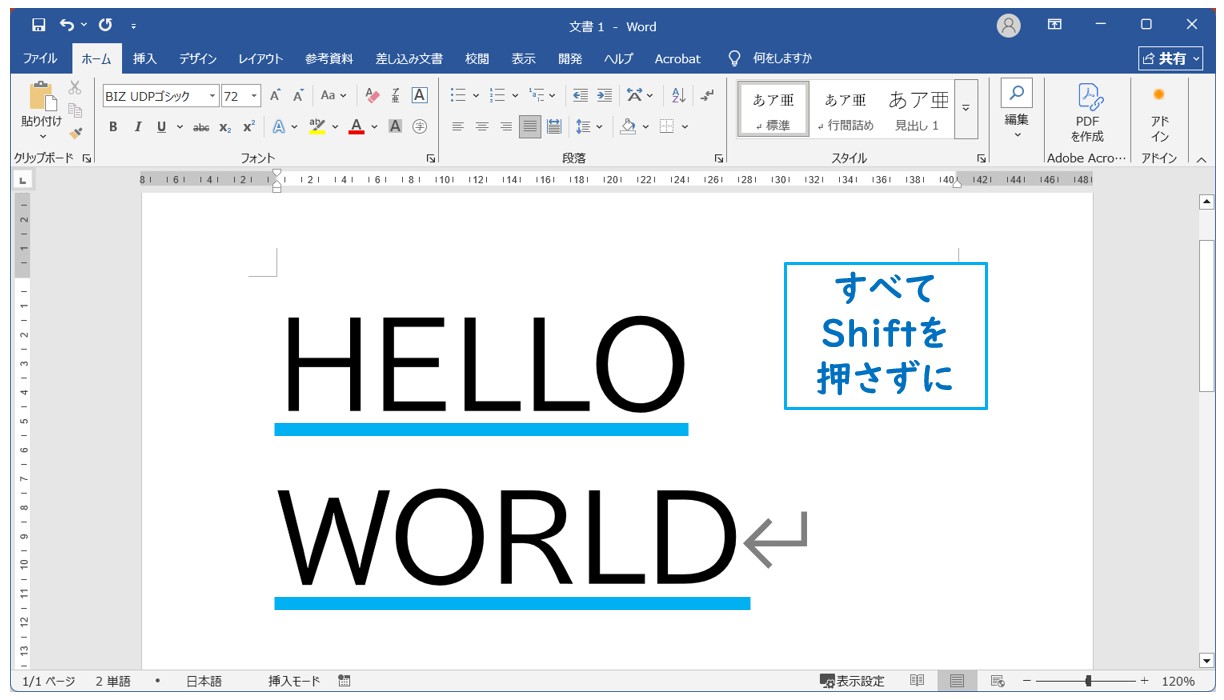Open the bullets list dropdown arrow
This screenshot has width=1224, height=700.
click(x=475, y=96)
